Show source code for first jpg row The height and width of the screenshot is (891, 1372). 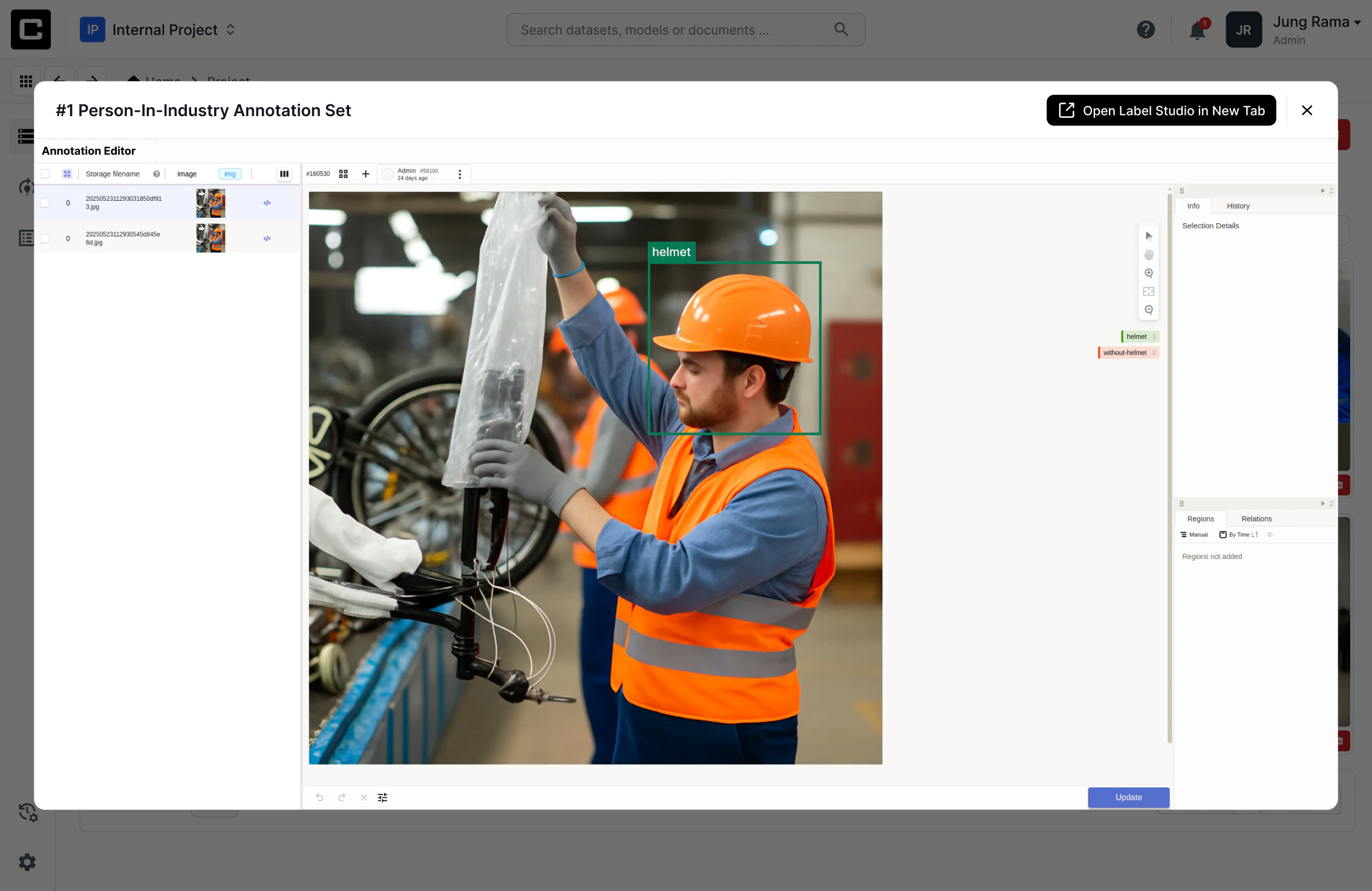(267, 203)
